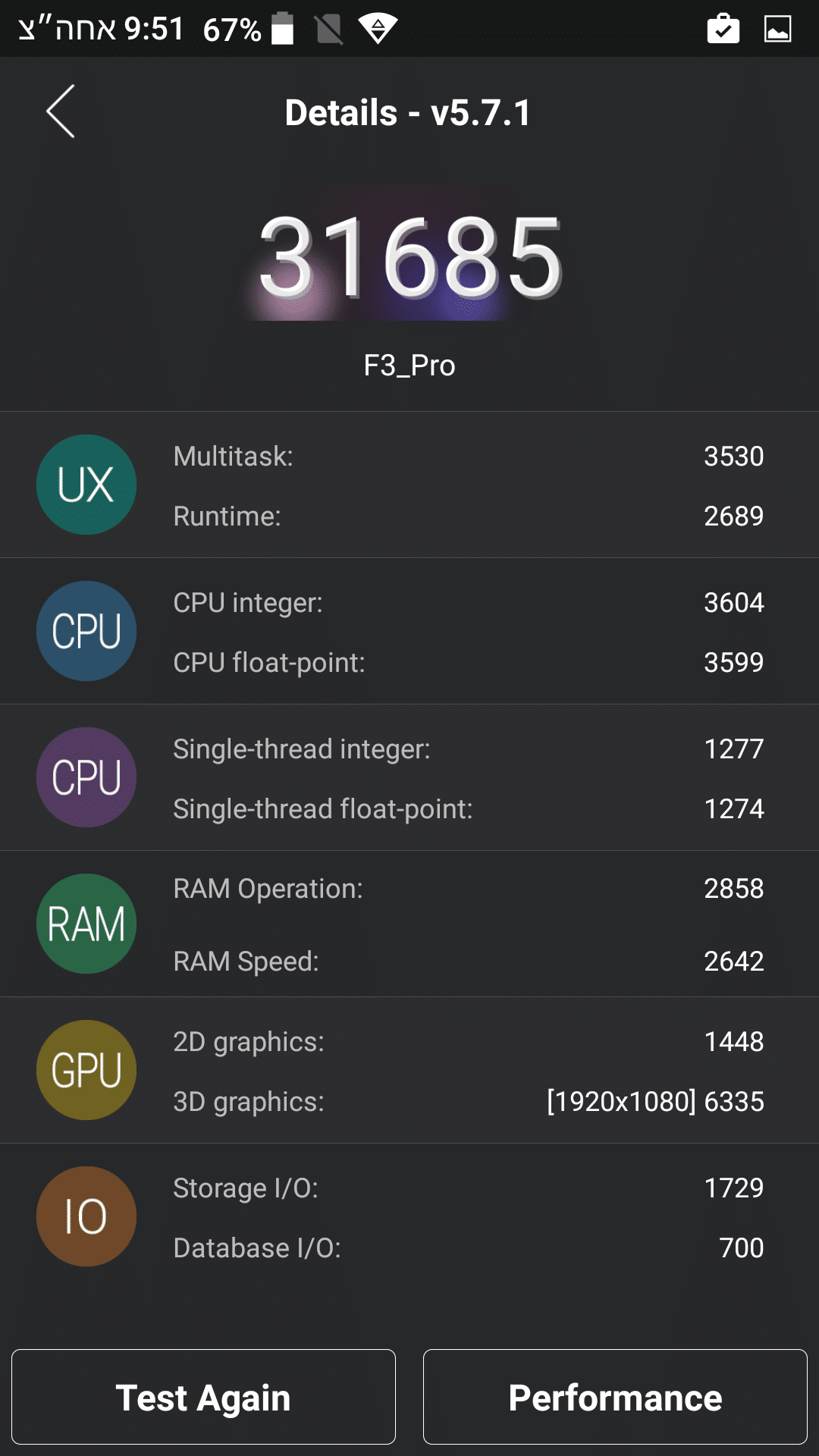Tap the purple single-thread CPU icon

coord(86,777)
